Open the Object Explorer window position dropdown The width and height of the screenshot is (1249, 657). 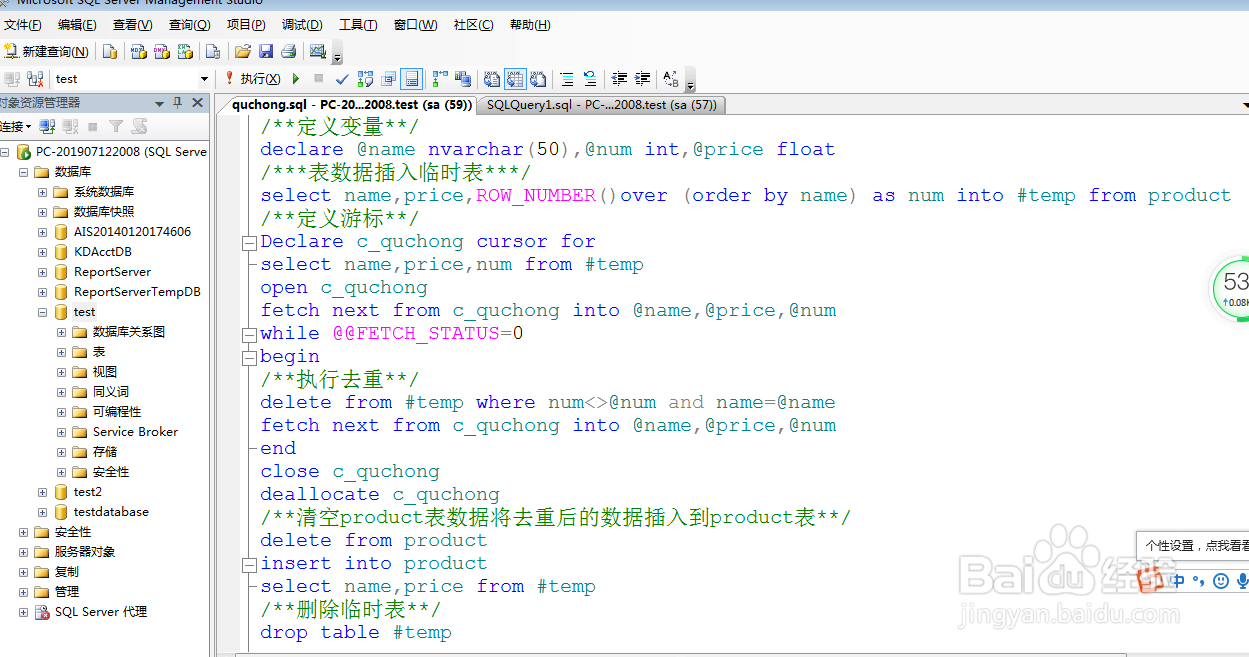click(159, 103)
